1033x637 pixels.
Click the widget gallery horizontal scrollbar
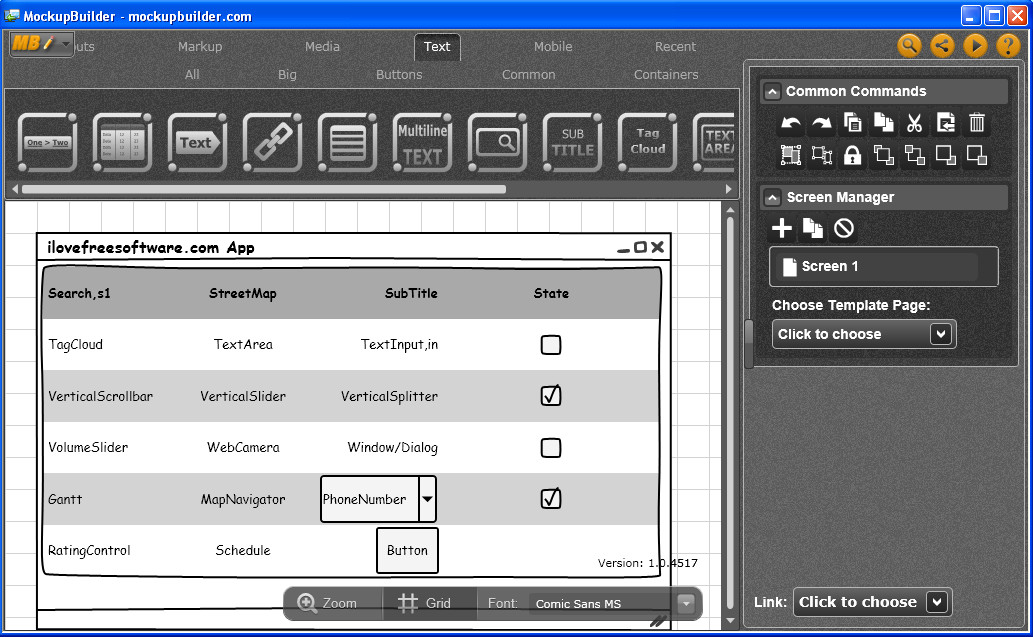264,189
